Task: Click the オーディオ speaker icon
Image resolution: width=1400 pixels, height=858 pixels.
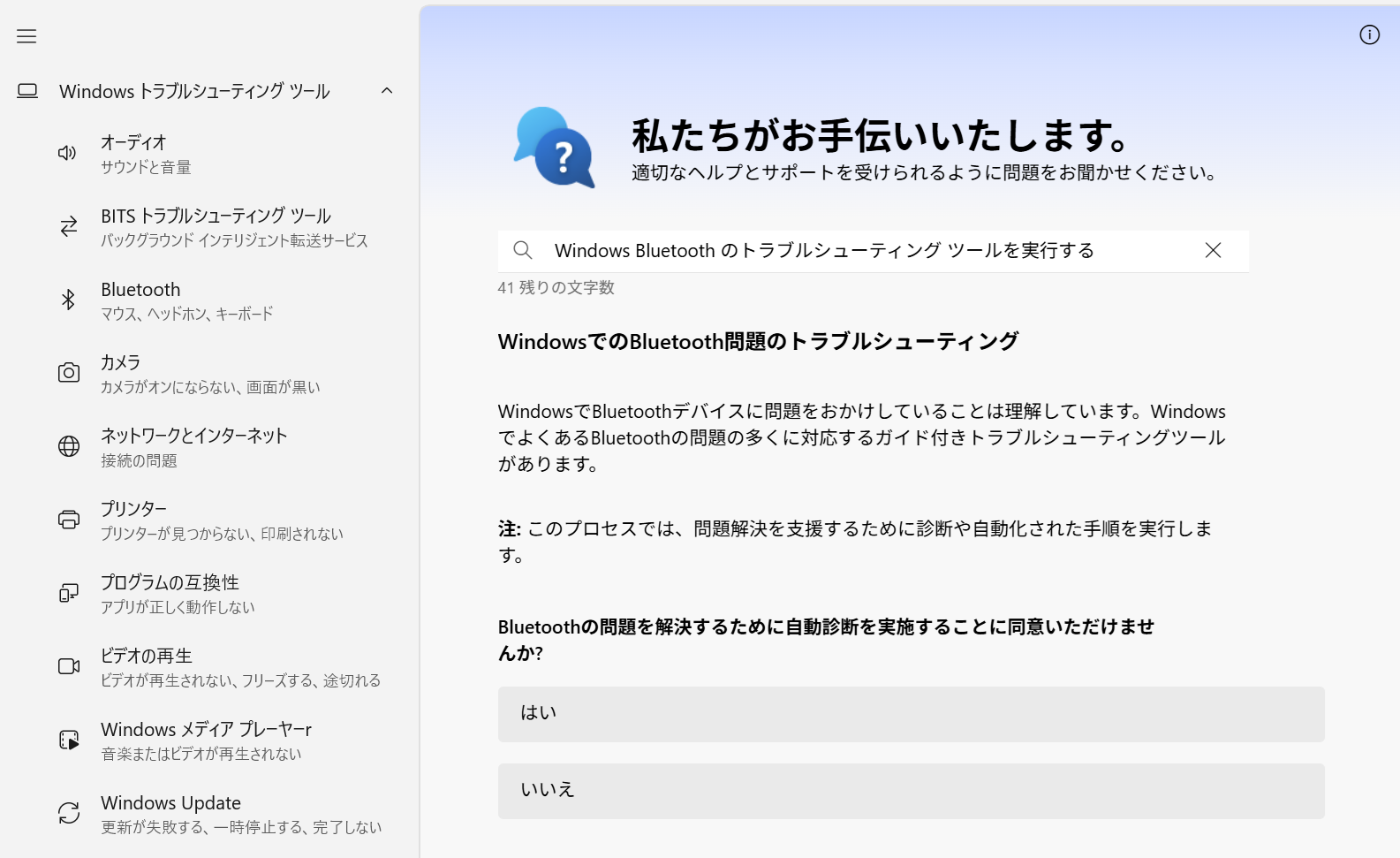Action: pos(68,154)
